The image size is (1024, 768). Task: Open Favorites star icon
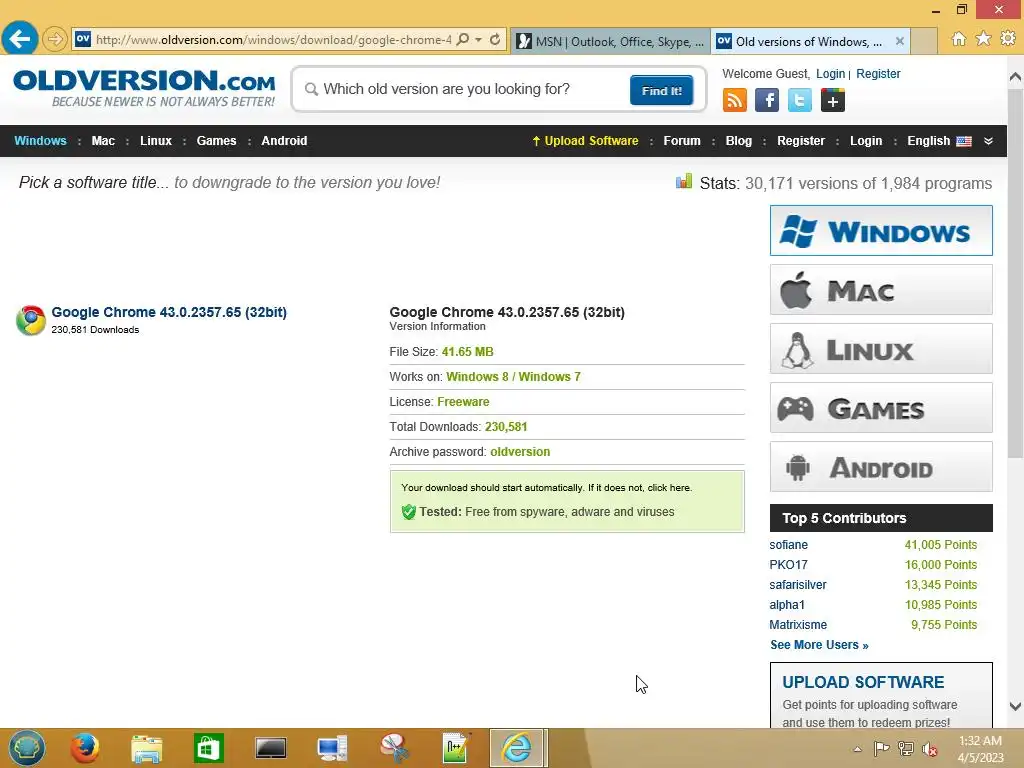(983, 39)
